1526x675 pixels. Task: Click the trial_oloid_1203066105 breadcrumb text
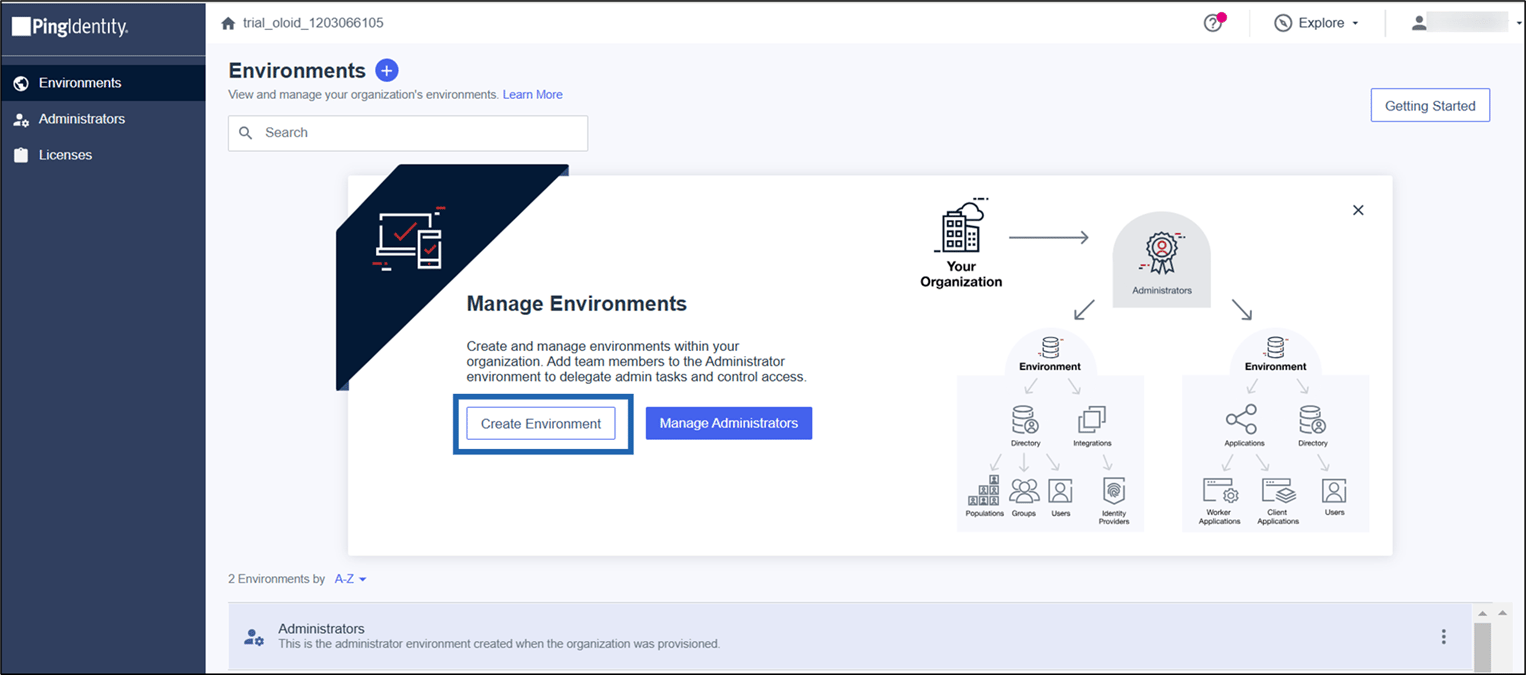[313, 23]
